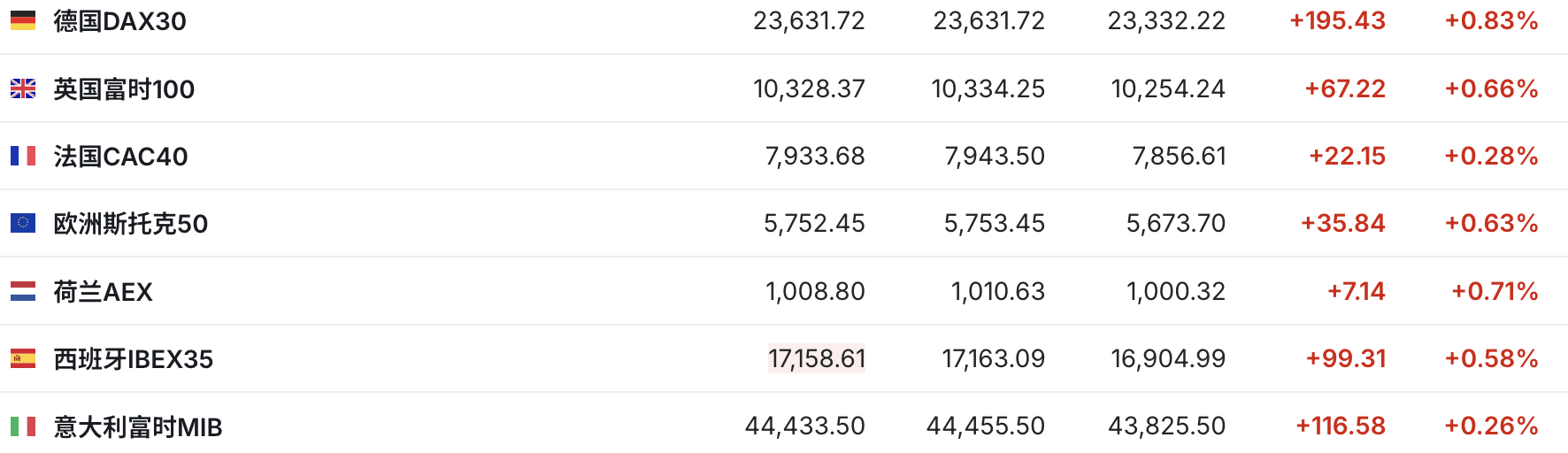Click the CAC40 price 7,933.68
1568x453 pixels.
point(815,156)
